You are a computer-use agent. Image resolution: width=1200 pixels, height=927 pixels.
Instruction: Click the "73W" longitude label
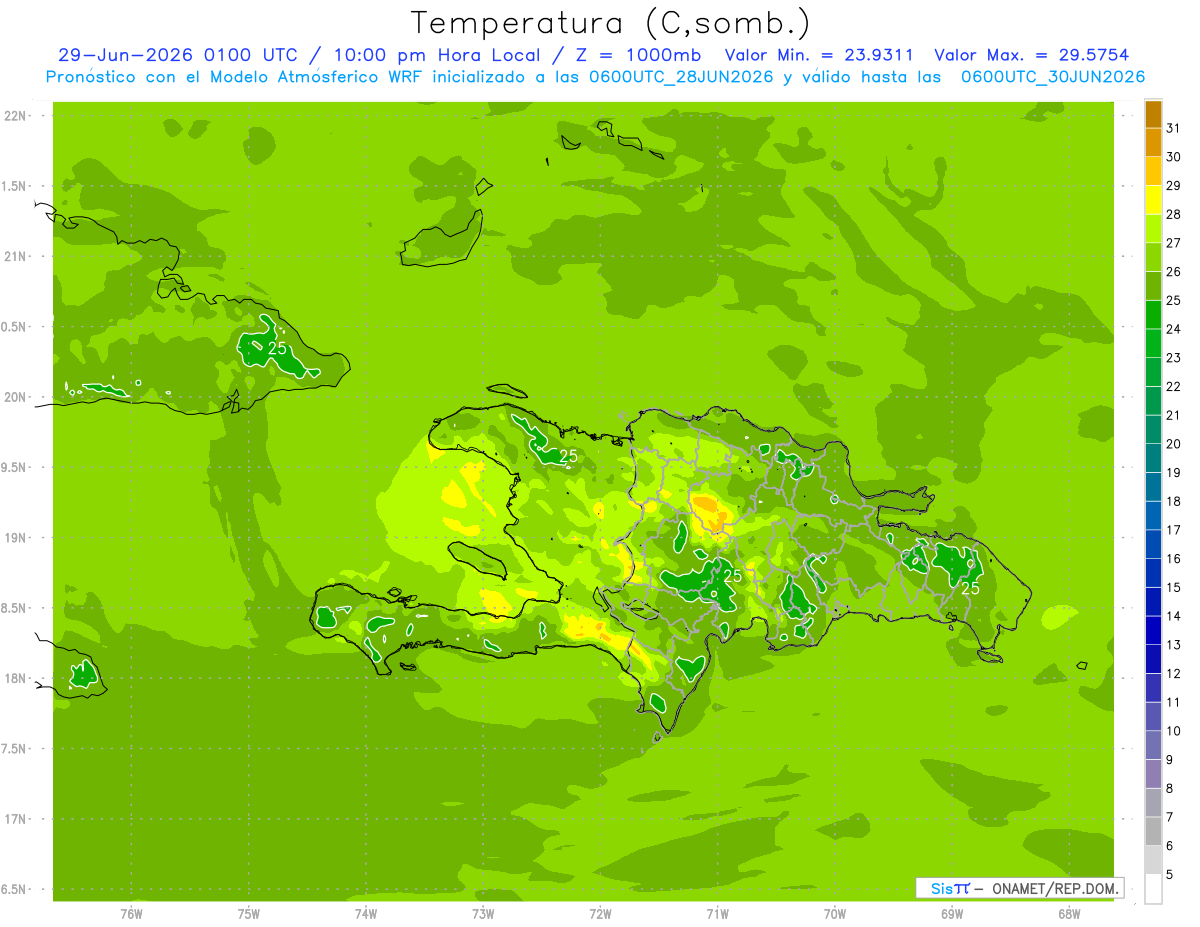coord(483,913)
